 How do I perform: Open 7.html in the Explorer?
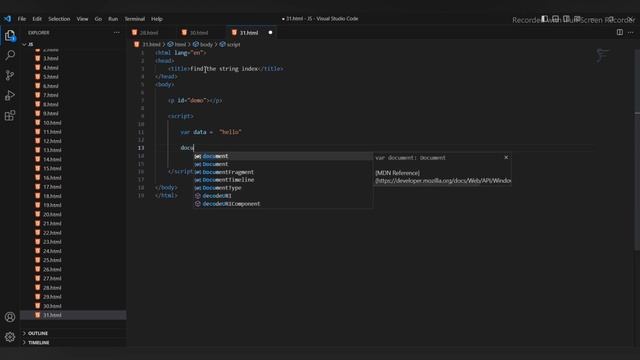pos(51,95)
